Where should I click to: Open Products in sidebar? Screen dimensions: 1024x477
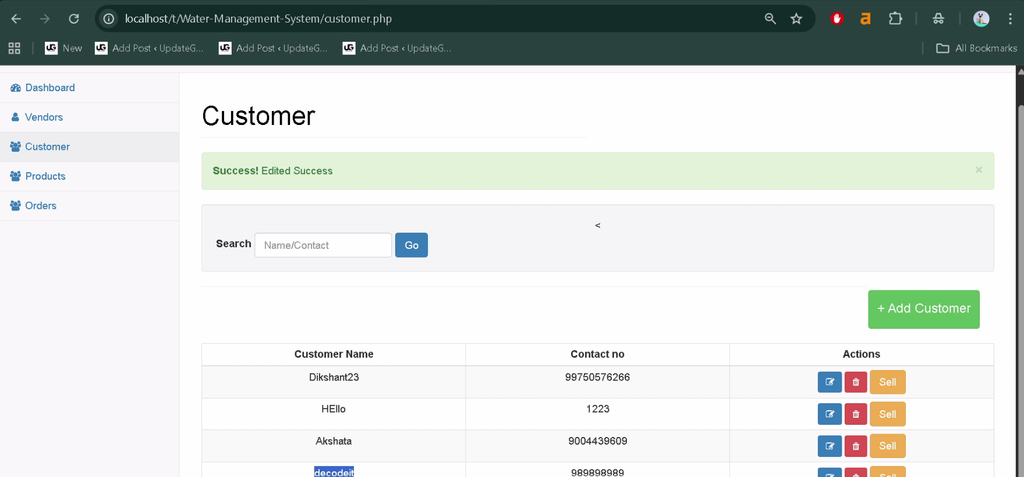pos(89,176)
